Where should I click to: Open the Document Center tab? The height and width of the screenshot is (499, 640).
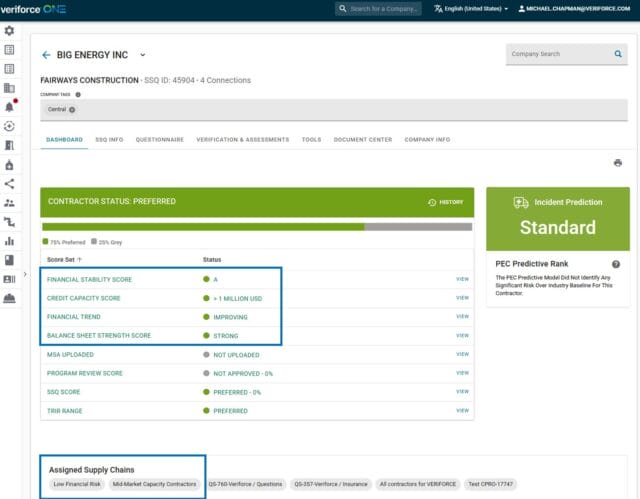click(x=363, y=140)
